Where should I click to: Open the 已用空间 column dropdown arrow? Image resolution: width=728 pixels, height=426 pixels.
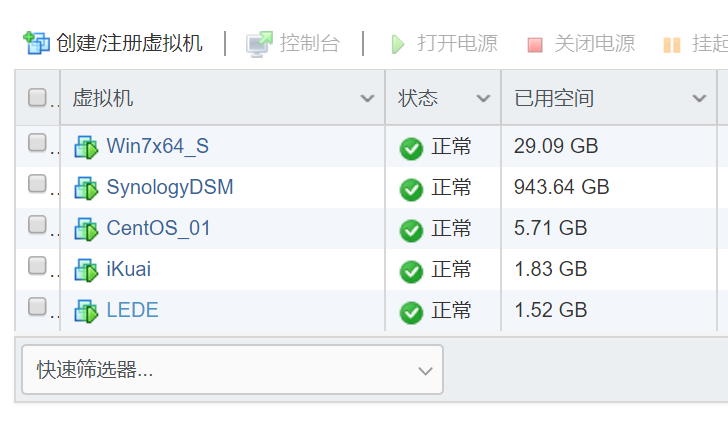click(699, 98)
